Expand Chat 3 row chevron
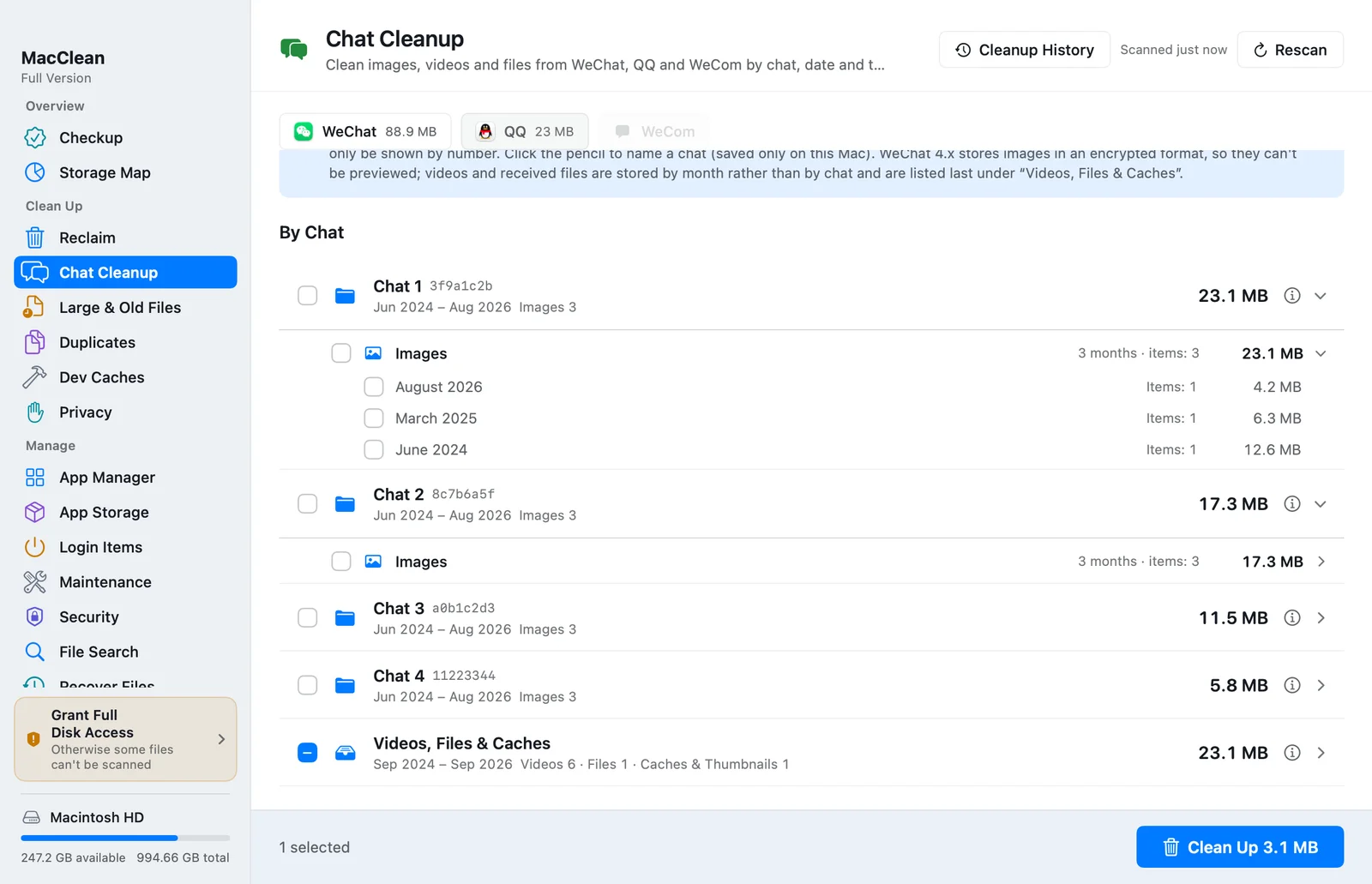This screenshot has width=1372, height=884. 1321,618
